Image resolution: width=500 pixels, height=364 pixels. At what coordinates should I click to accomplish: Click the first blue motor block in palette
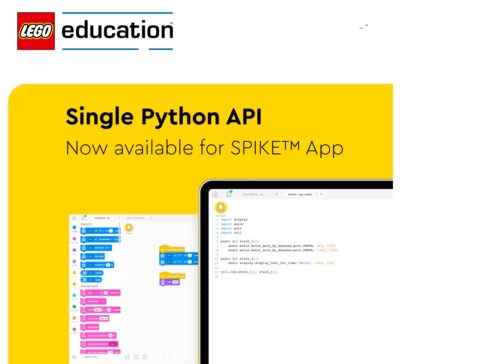[100, 231]
